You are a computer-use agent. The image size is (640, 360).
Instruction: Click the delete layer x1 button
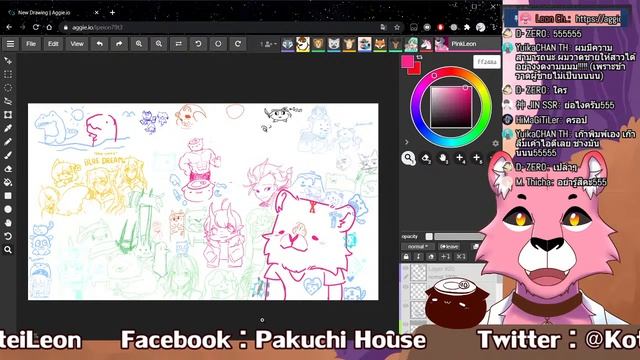(460, 257)
